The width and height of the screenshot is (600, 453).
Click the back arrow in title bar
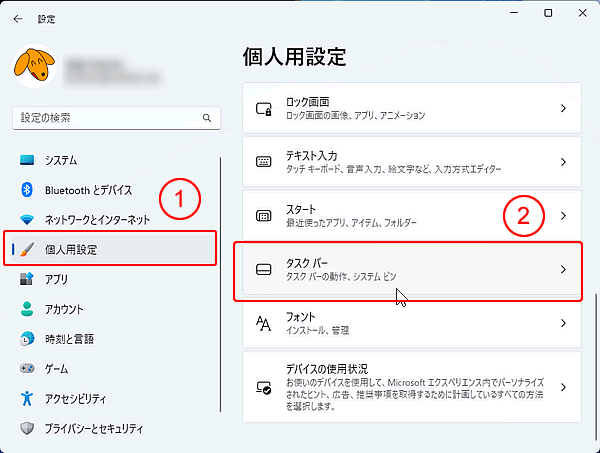[18, 17]
